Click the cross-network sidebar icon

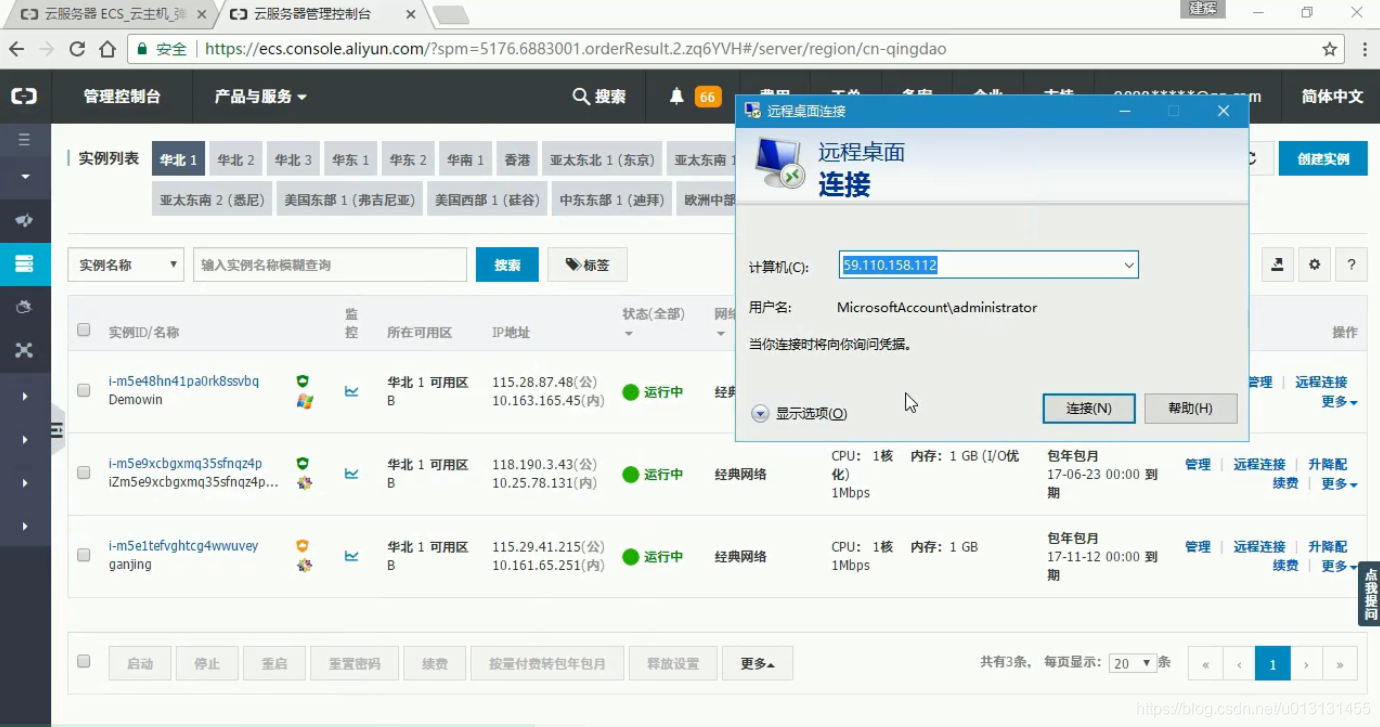(x=24, y=350)
